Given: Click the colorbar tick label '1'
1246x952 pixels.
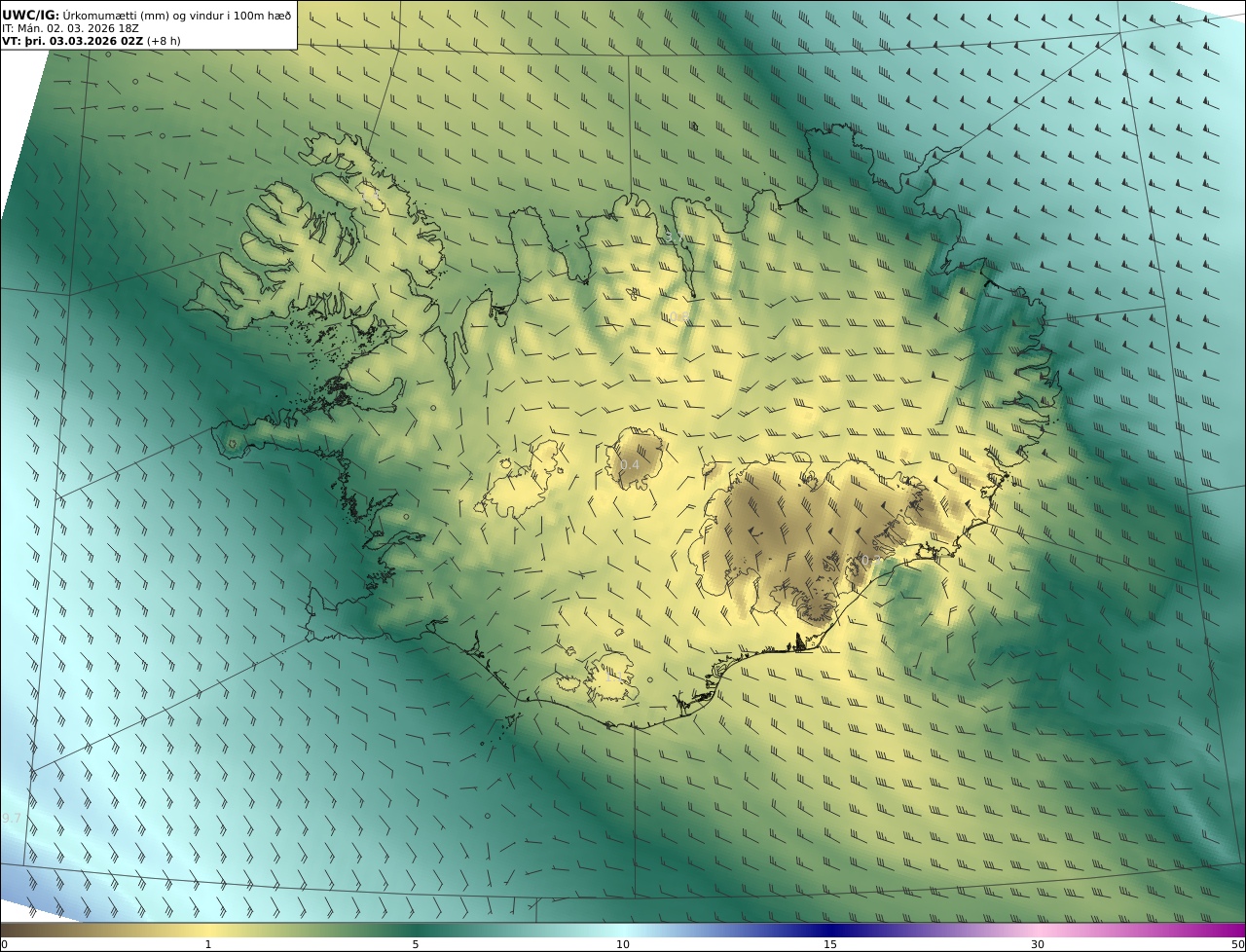Looking at the screenshot, I should click(x=207, y=944).
